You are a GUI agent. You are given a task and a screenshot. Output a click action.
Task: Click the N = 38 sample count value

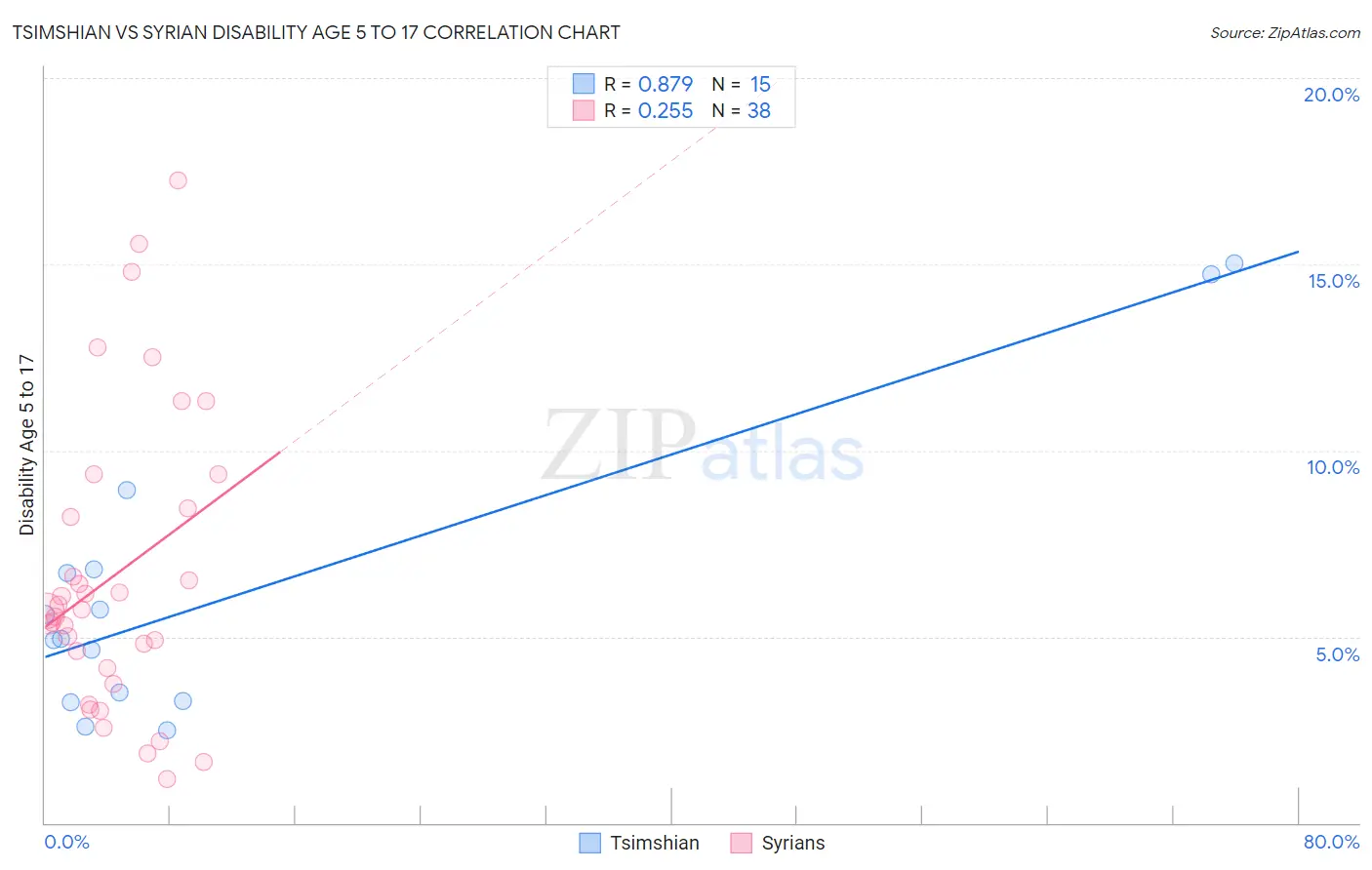pos(741,110)
